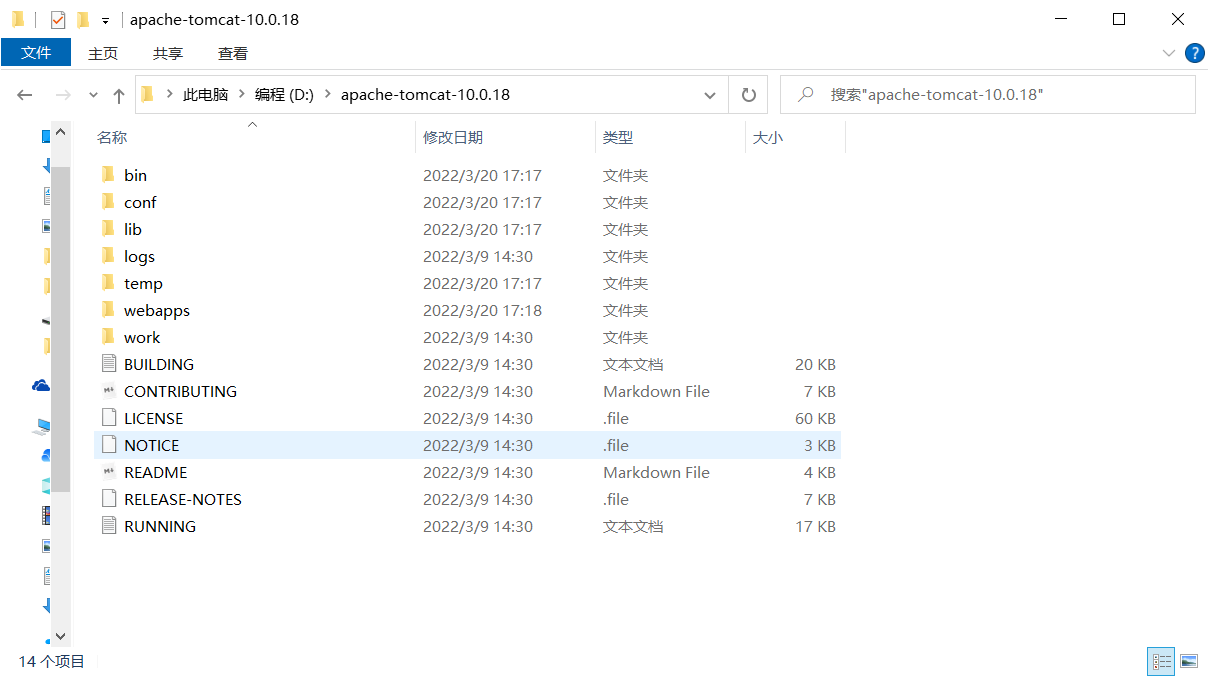
Task: Select the work folder icon
Action: (108, 336)
